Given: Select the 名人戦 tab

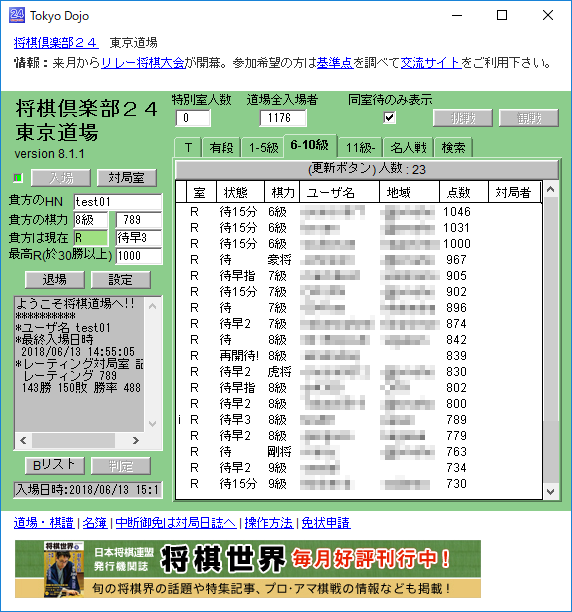Looking at the screenshot, I should point(409,148).
